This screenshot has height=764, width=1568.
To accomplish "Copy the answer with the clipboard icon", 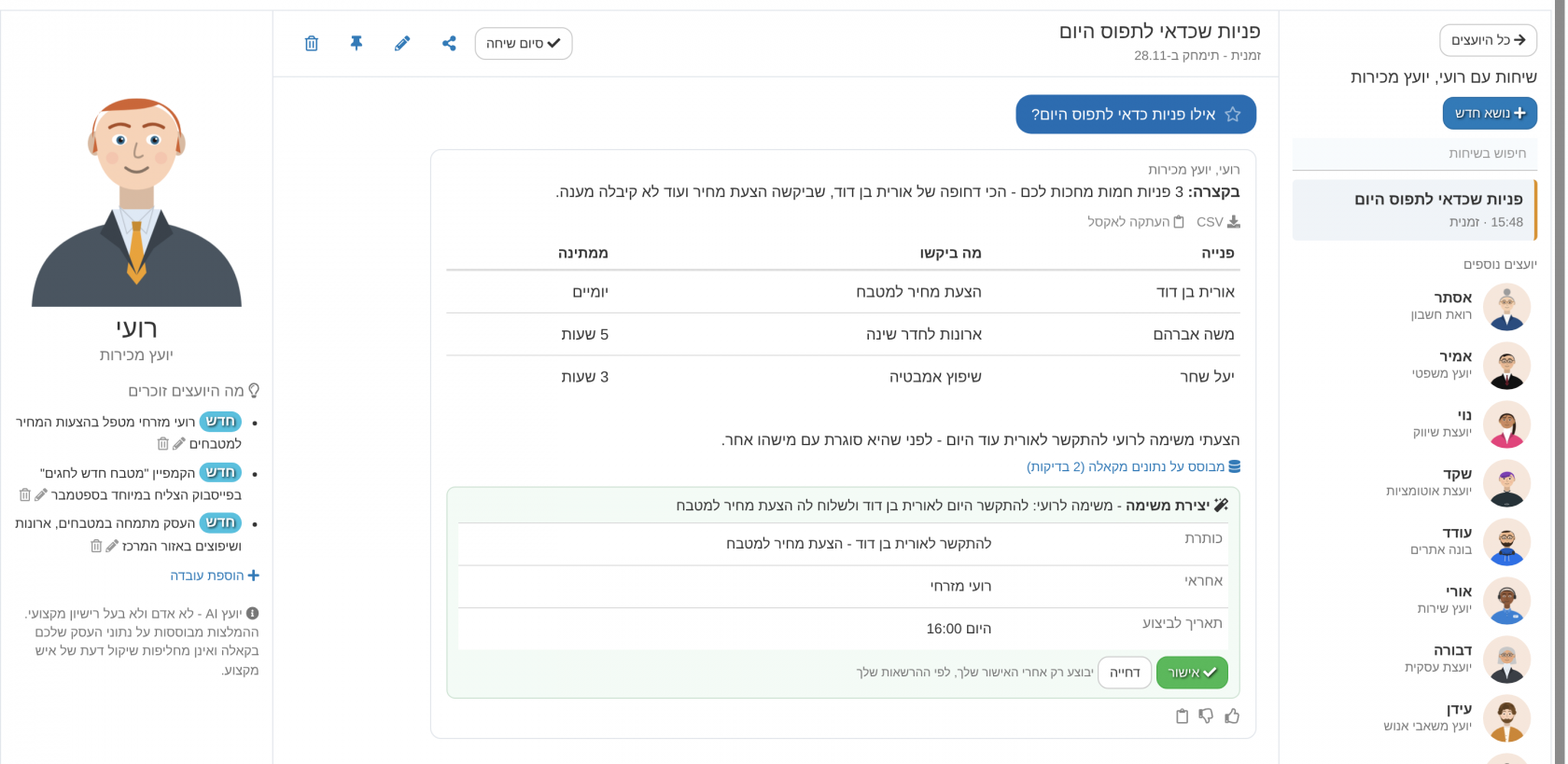I will tap(1182, 715).
